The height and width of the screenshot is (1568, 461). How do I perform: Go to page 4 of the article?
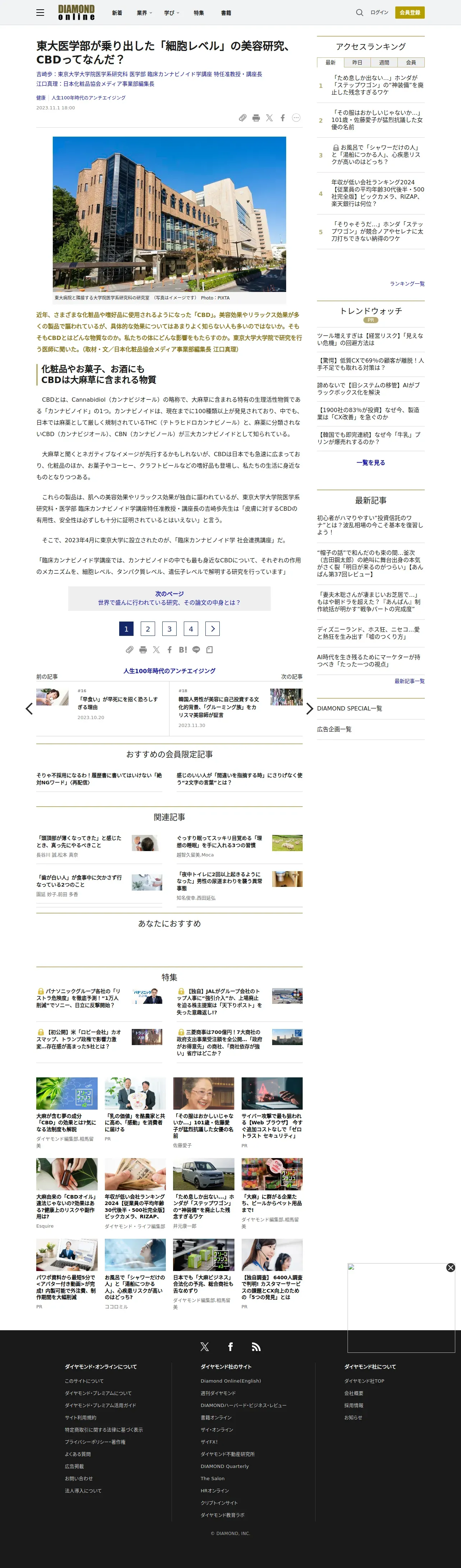[x=191, y=629]
